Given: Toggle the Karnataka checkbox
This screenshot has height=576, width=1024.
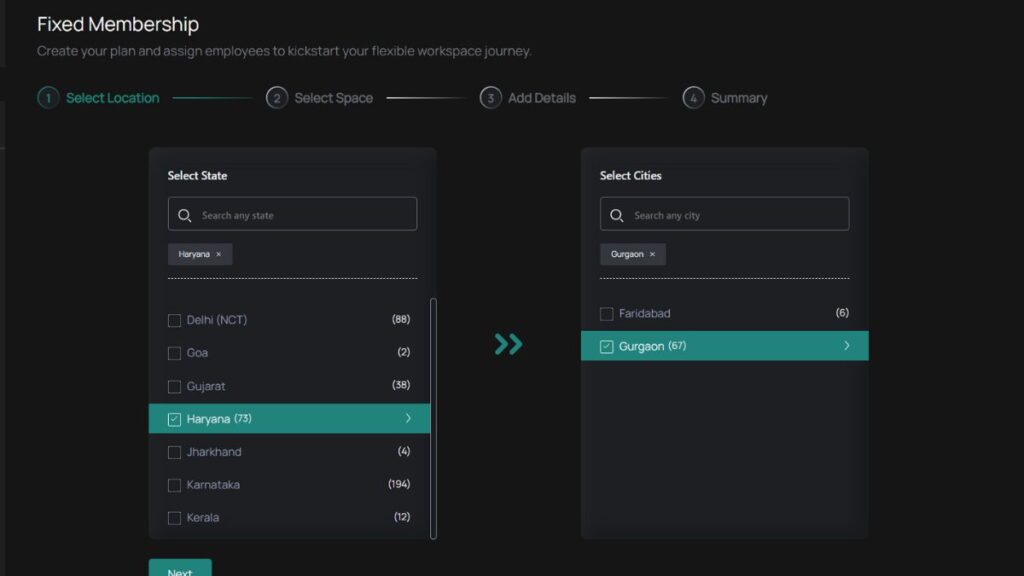Looking at the screenshot, I should [174, 485].
